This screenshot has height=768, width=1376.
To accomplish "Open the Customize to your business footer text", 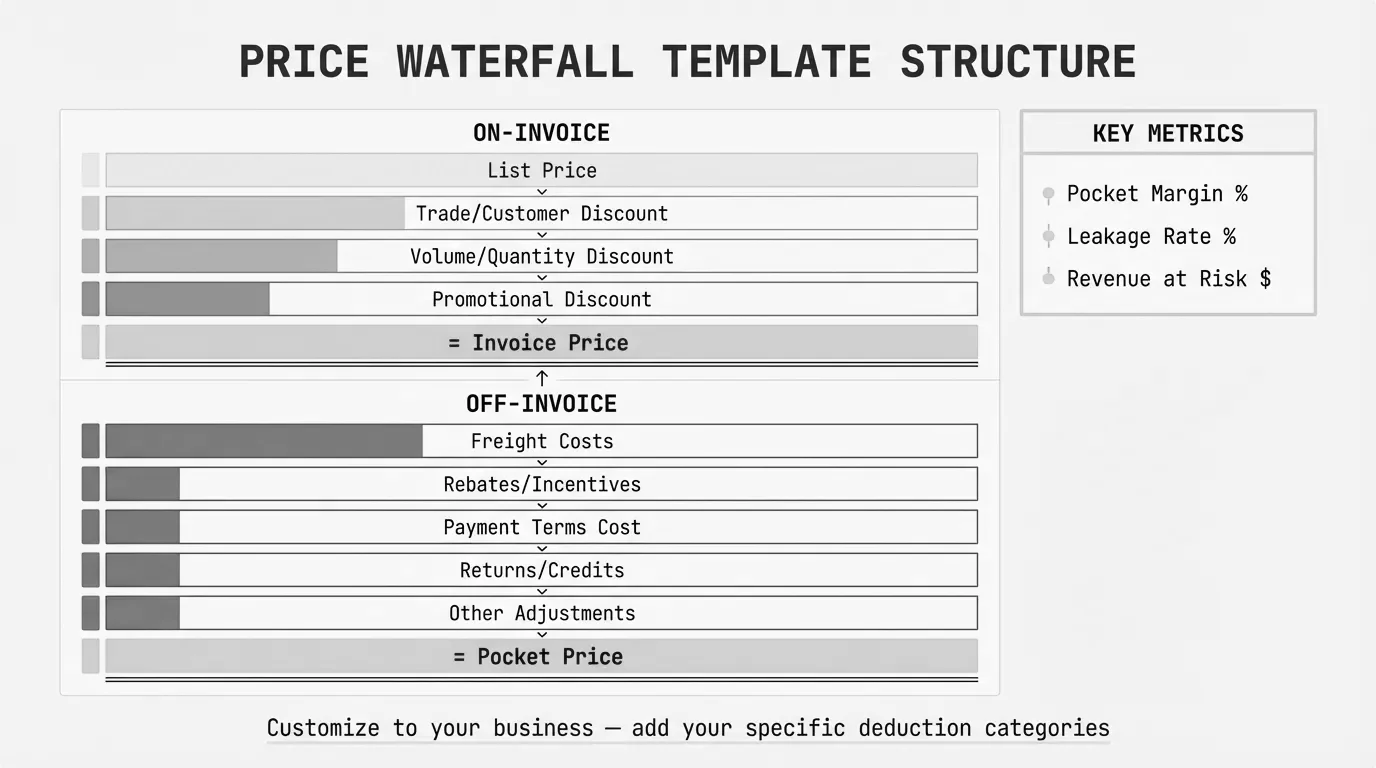I will coord(688,728).
